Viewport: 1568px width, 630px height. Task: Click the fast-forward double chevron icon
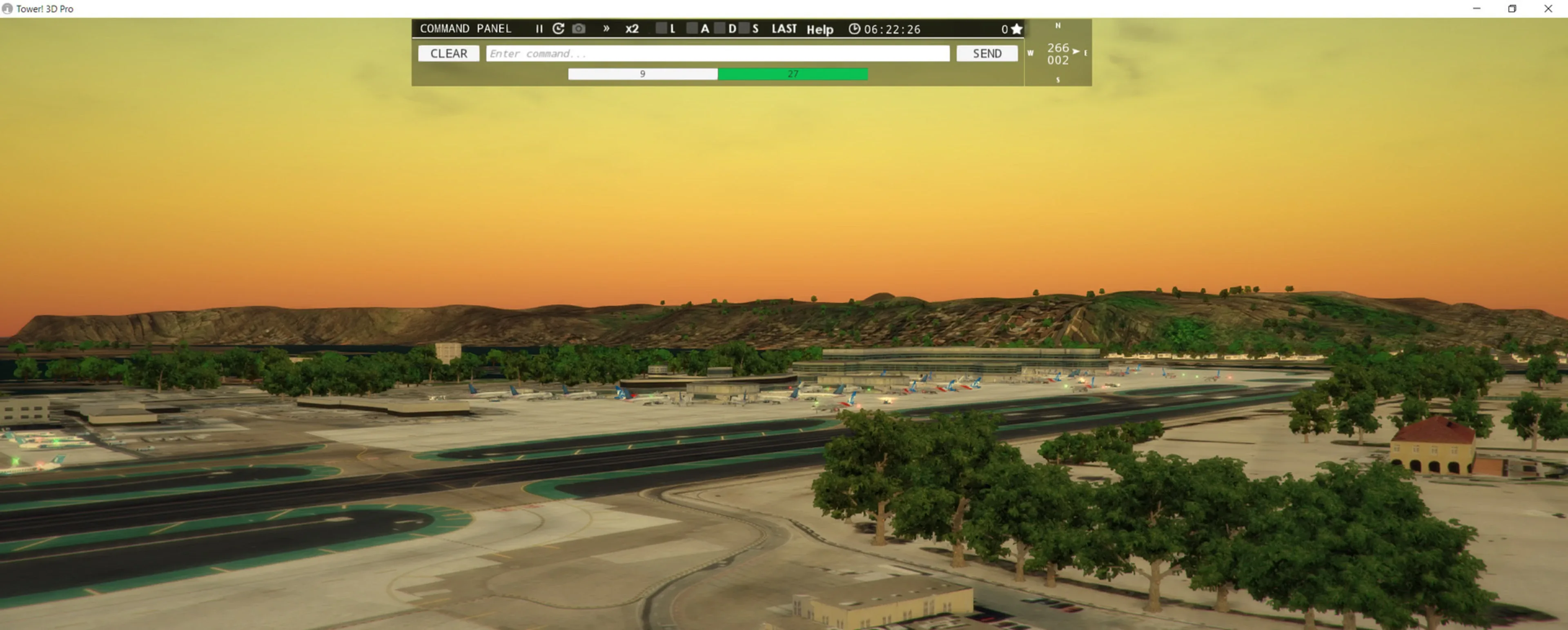point(606,29)
